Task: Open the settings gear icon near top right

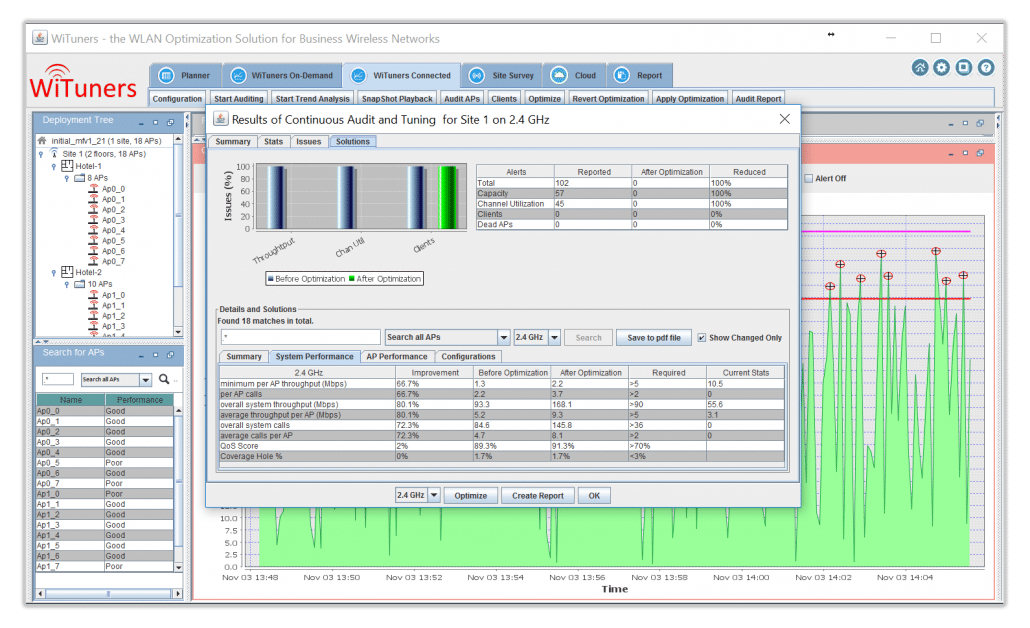Action: coord(942,67)
